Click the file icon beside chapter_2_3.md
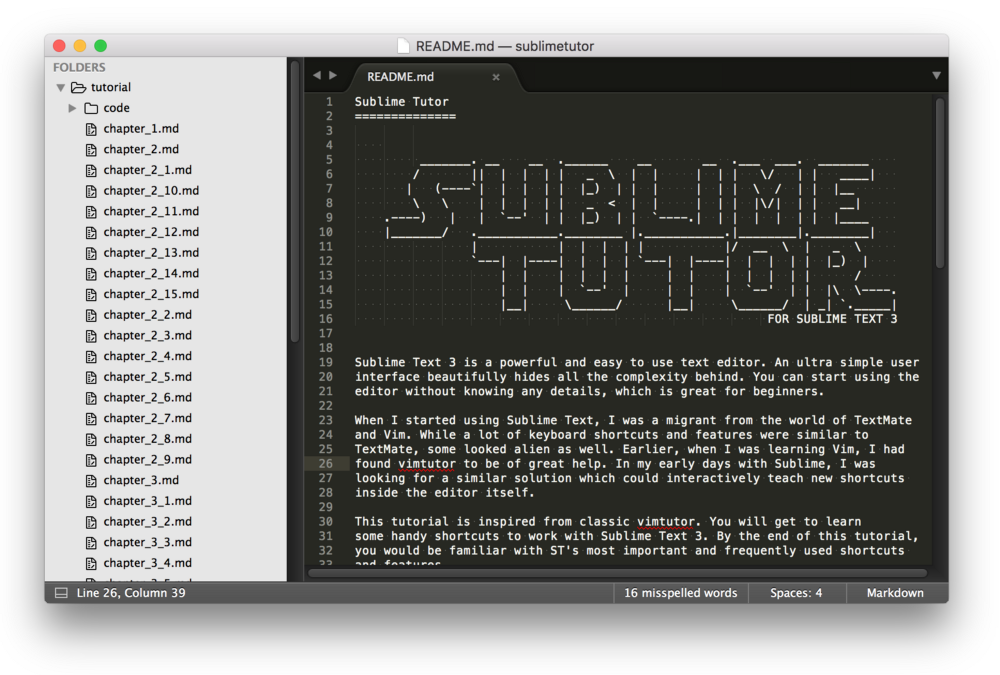1000x675 pixels. 91,336
